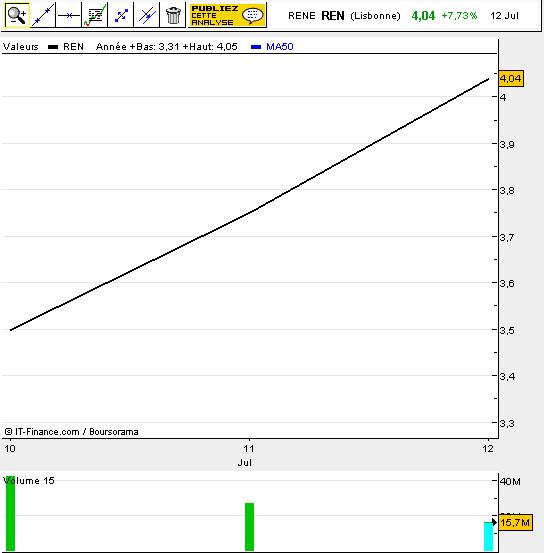Open the indicators chart settings icon

tap(95, 15)
